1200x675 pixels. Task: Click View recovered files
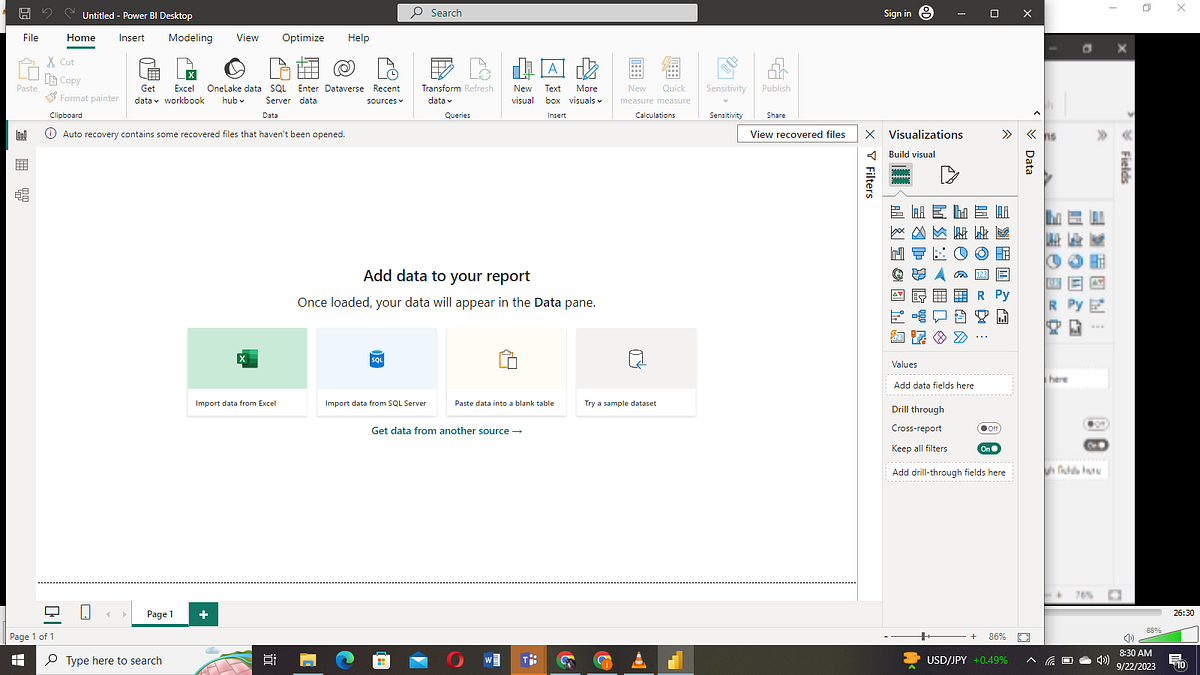click(x=797, y=133)
